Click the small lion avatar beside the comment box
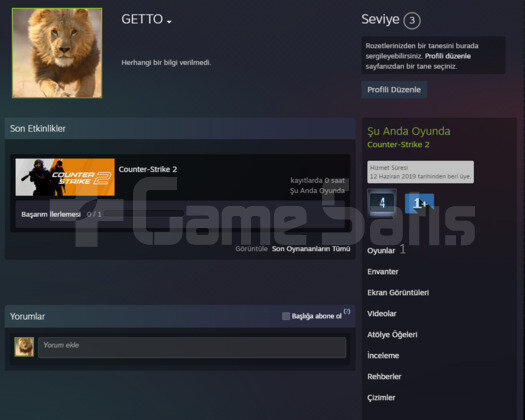Viewport: 525px width, 420px height. (24, 347)
